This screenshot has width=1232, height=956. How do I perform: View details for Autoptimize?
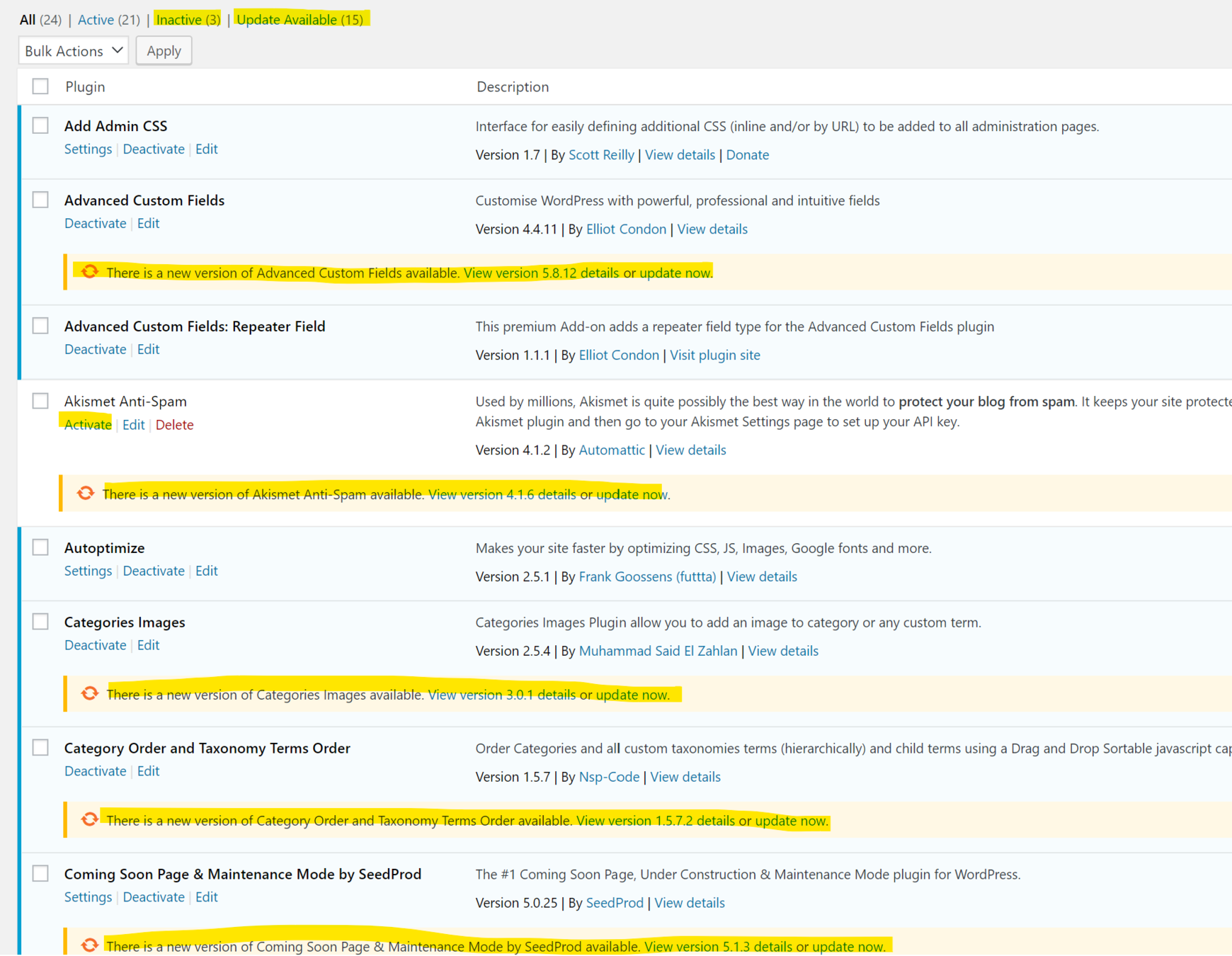click(762, 576)
